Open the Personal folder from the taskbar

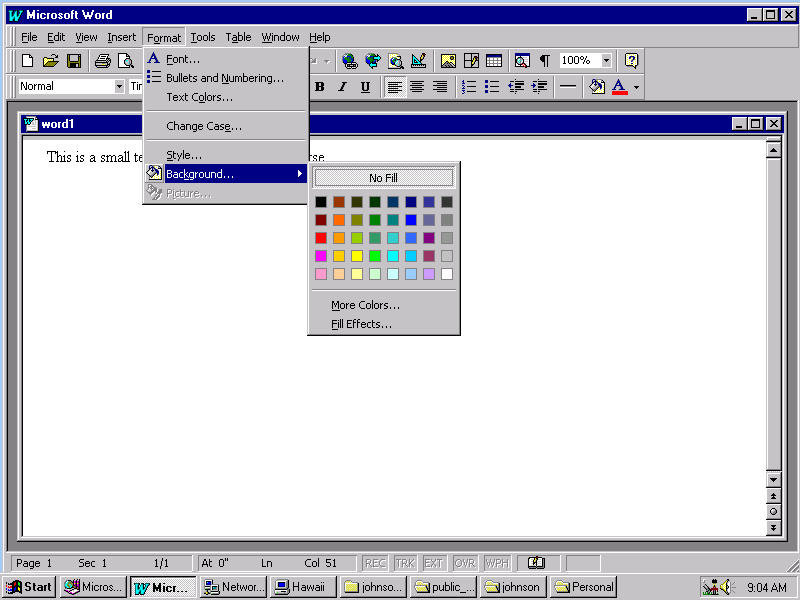[583, 587]
